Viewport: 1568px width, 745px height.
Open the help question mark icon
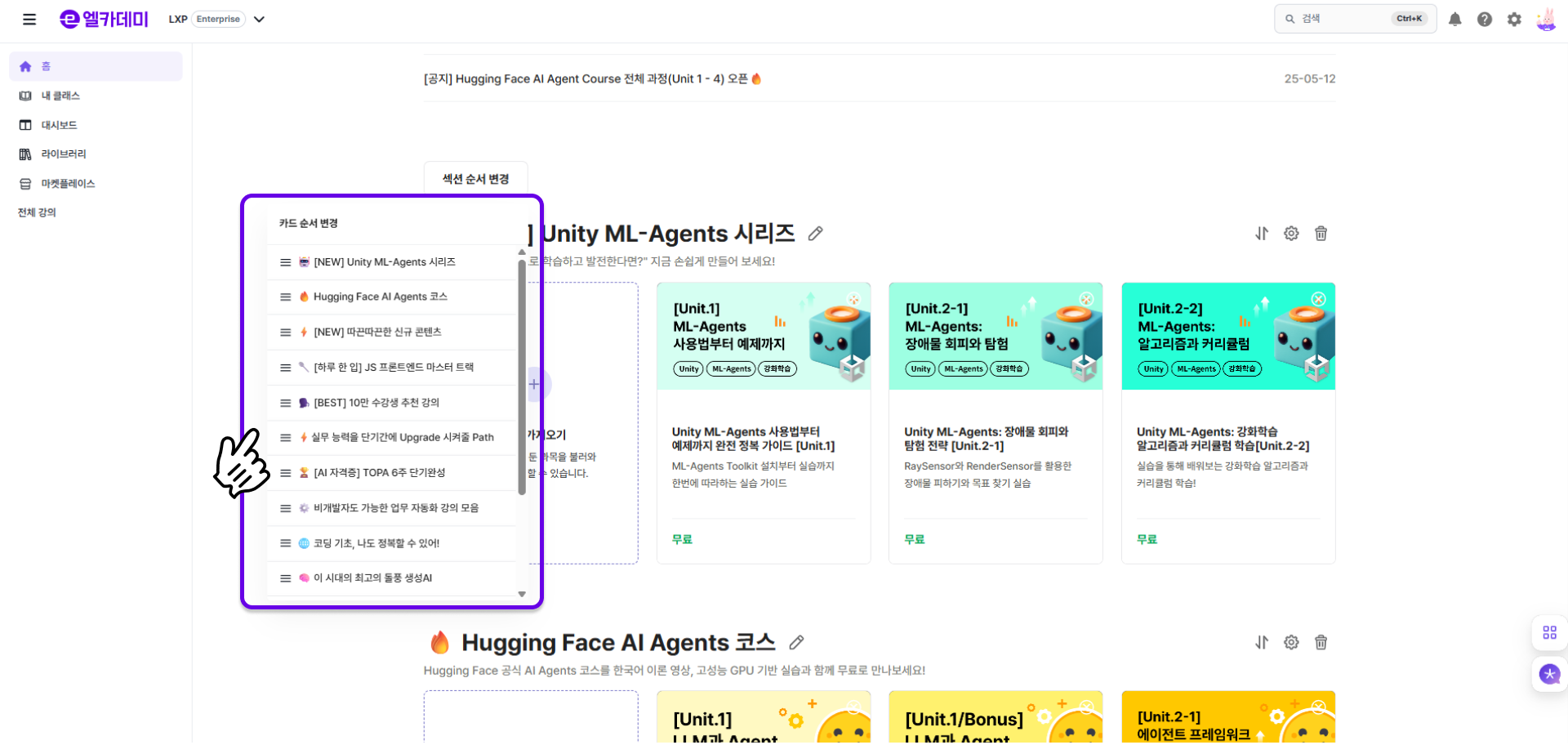(1484, 20)
